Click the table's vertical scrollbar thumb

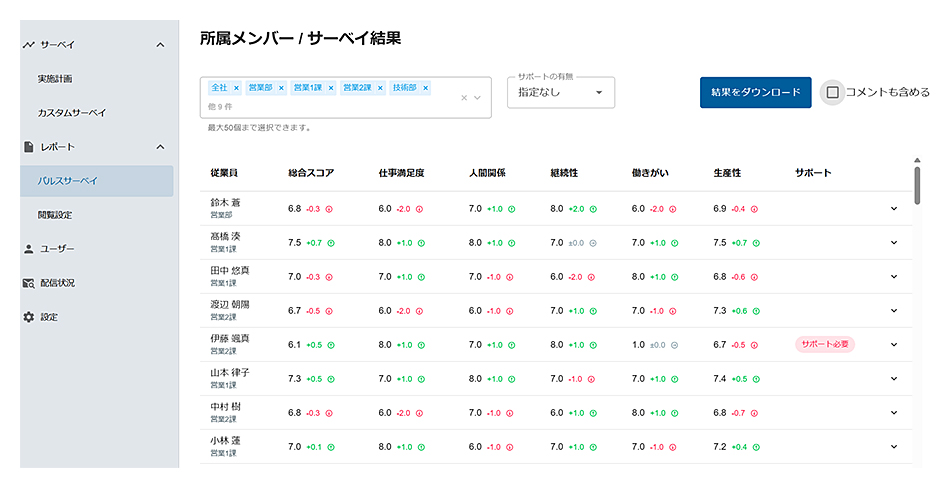[917, 184]
